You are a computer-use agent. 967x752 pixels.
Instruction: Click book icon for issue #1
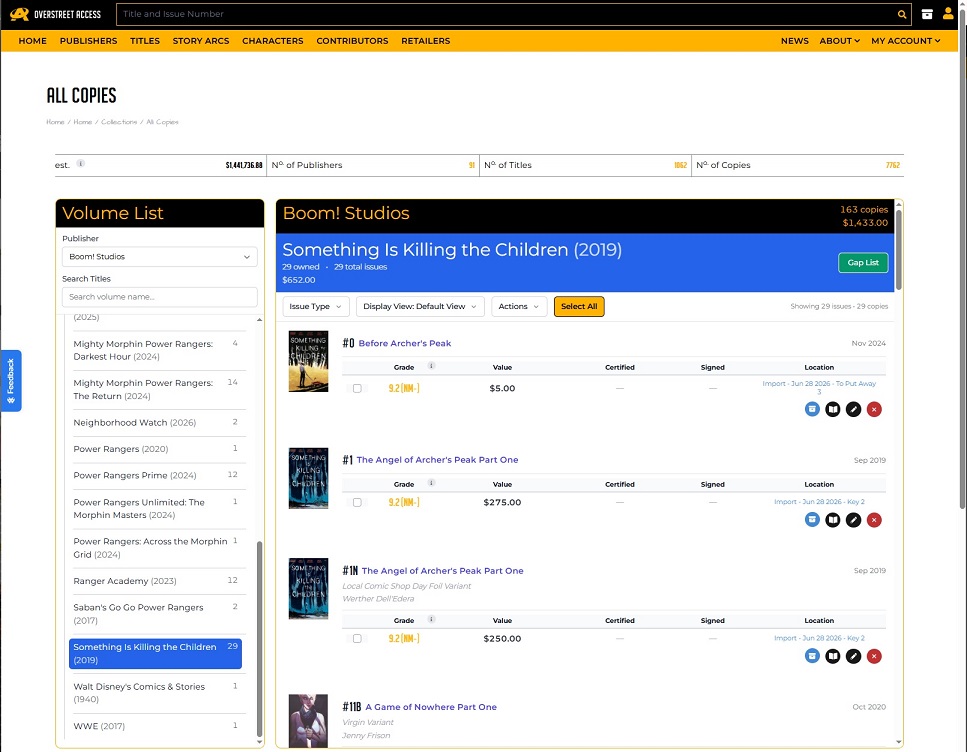(x=833, y=520)
